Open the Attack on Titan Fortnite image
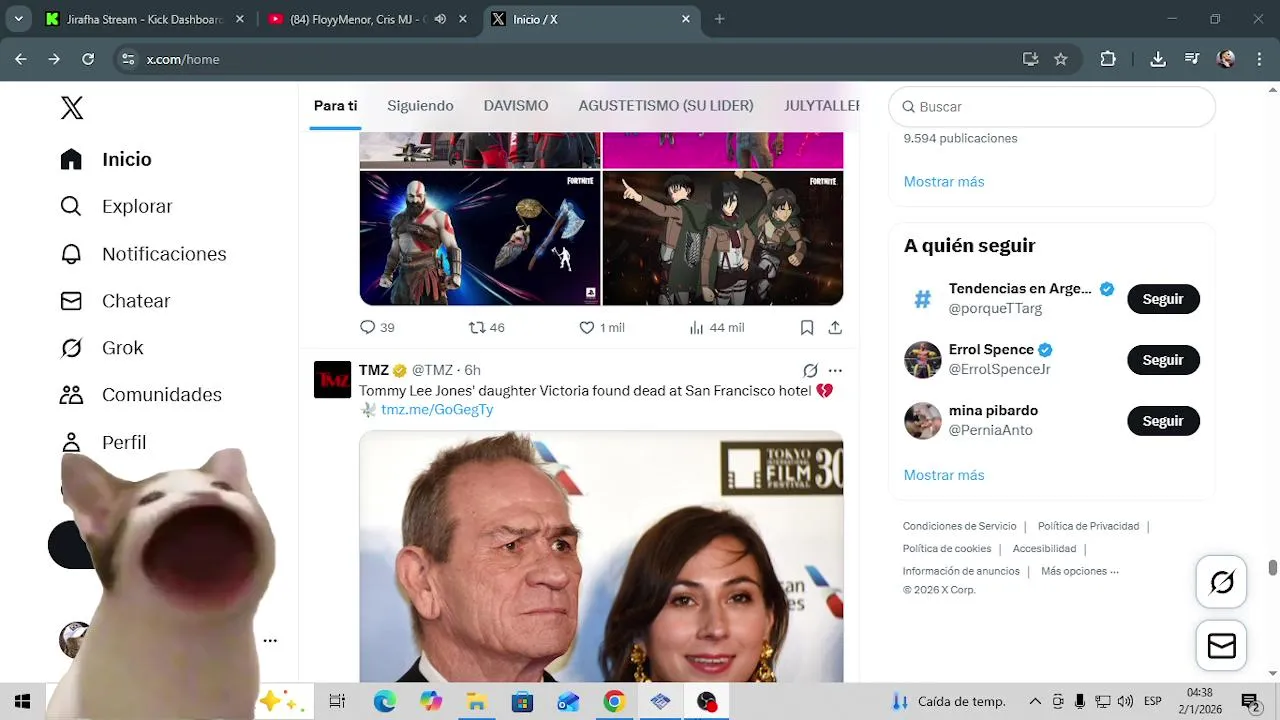Viewport: 1280px width, 720px height. tap(723, 238)
